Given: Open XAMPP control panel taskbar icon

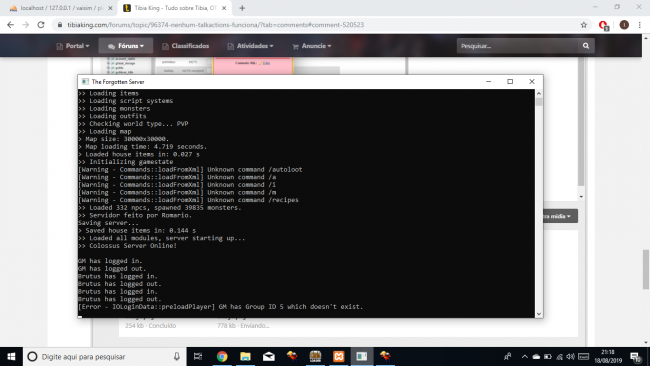Looking at the screenshot, I should [338, 356].
